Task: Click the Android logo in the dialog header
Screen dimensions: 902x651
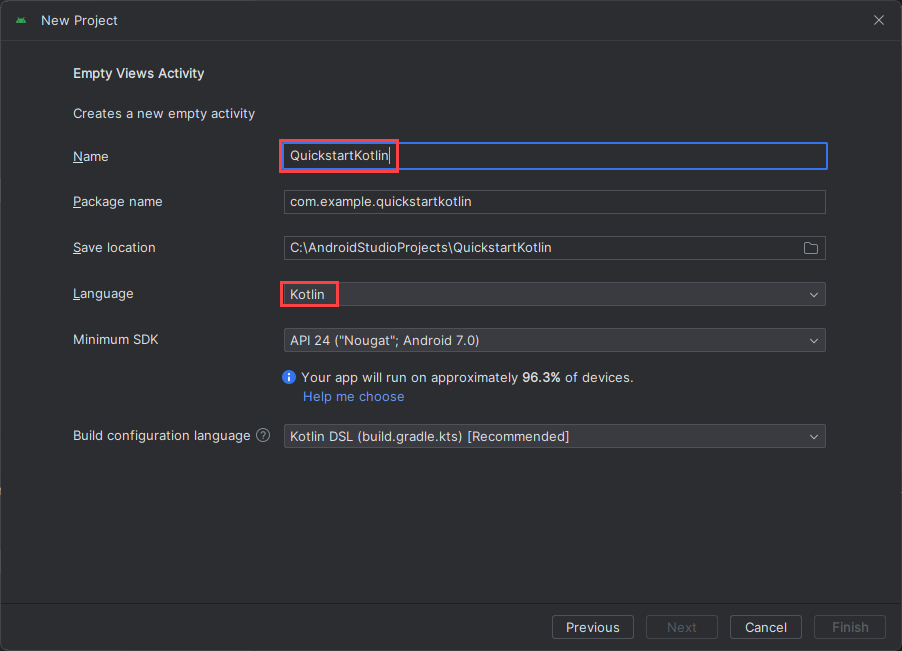Action: click(20, 20)
